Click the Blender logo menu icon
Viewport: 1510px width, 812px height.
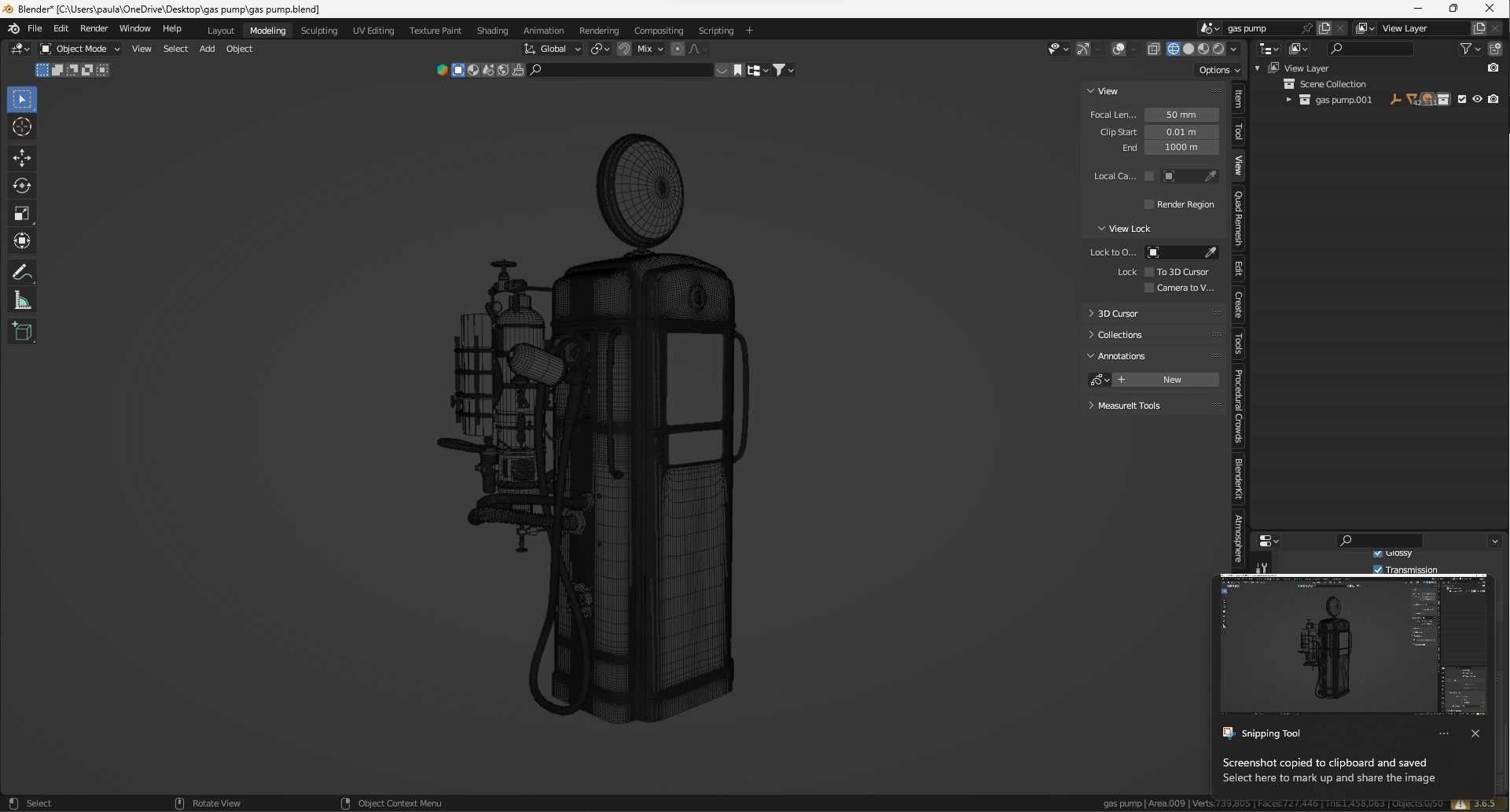pos(13,28)
